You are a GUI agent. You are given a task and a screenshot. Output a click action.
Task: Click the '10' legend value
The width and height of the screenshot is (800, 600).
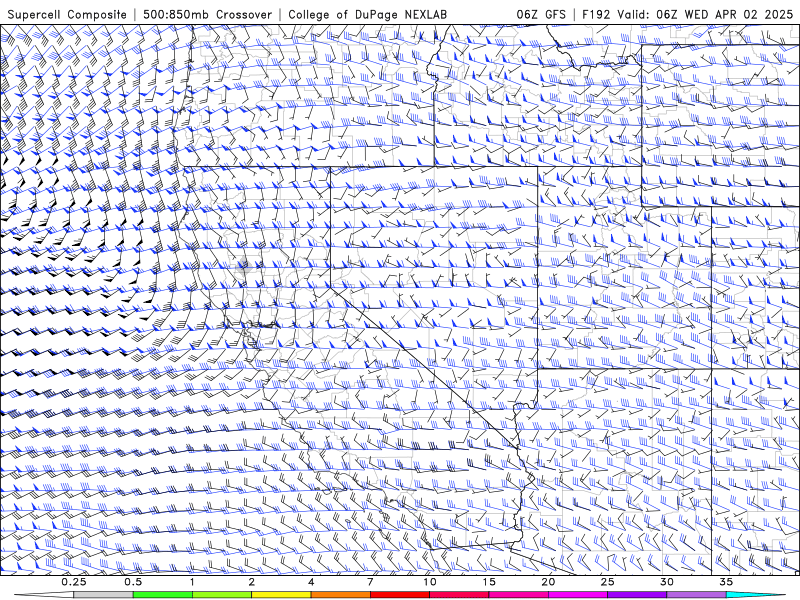pos(430,582)
